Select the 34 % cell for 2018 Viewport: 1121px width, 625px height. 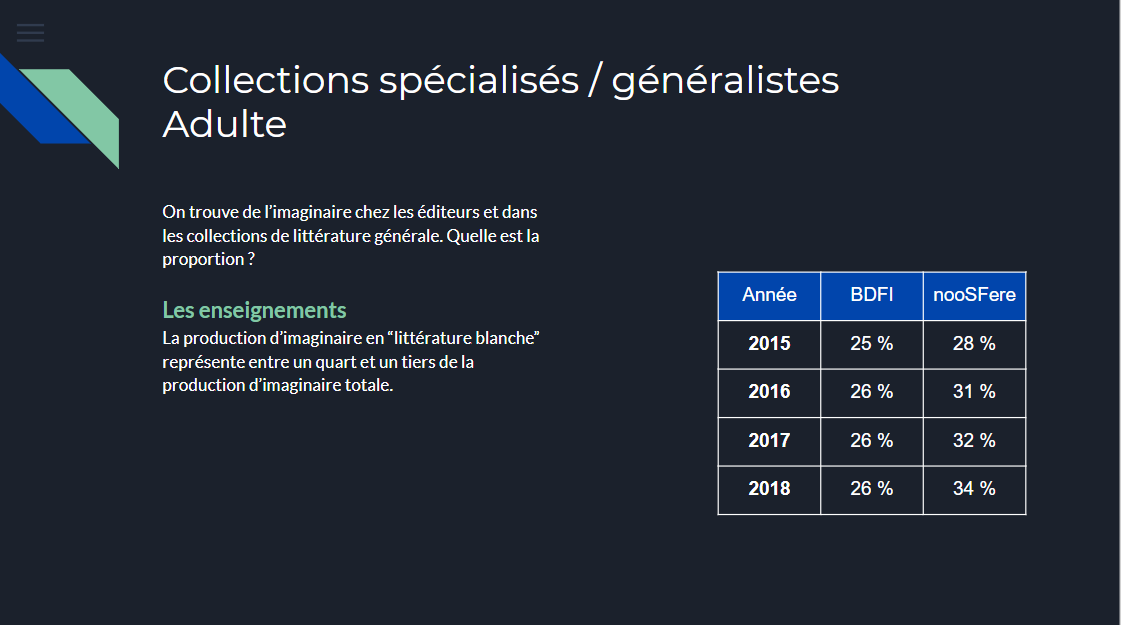pos(974,490)
